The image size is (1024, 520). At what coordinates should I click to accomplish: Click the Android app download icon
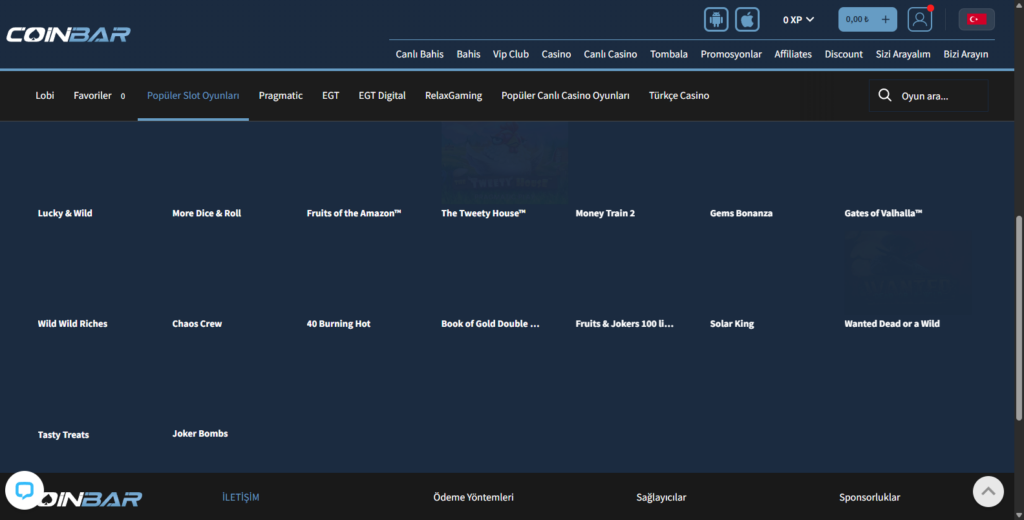[x=716, y=19]
